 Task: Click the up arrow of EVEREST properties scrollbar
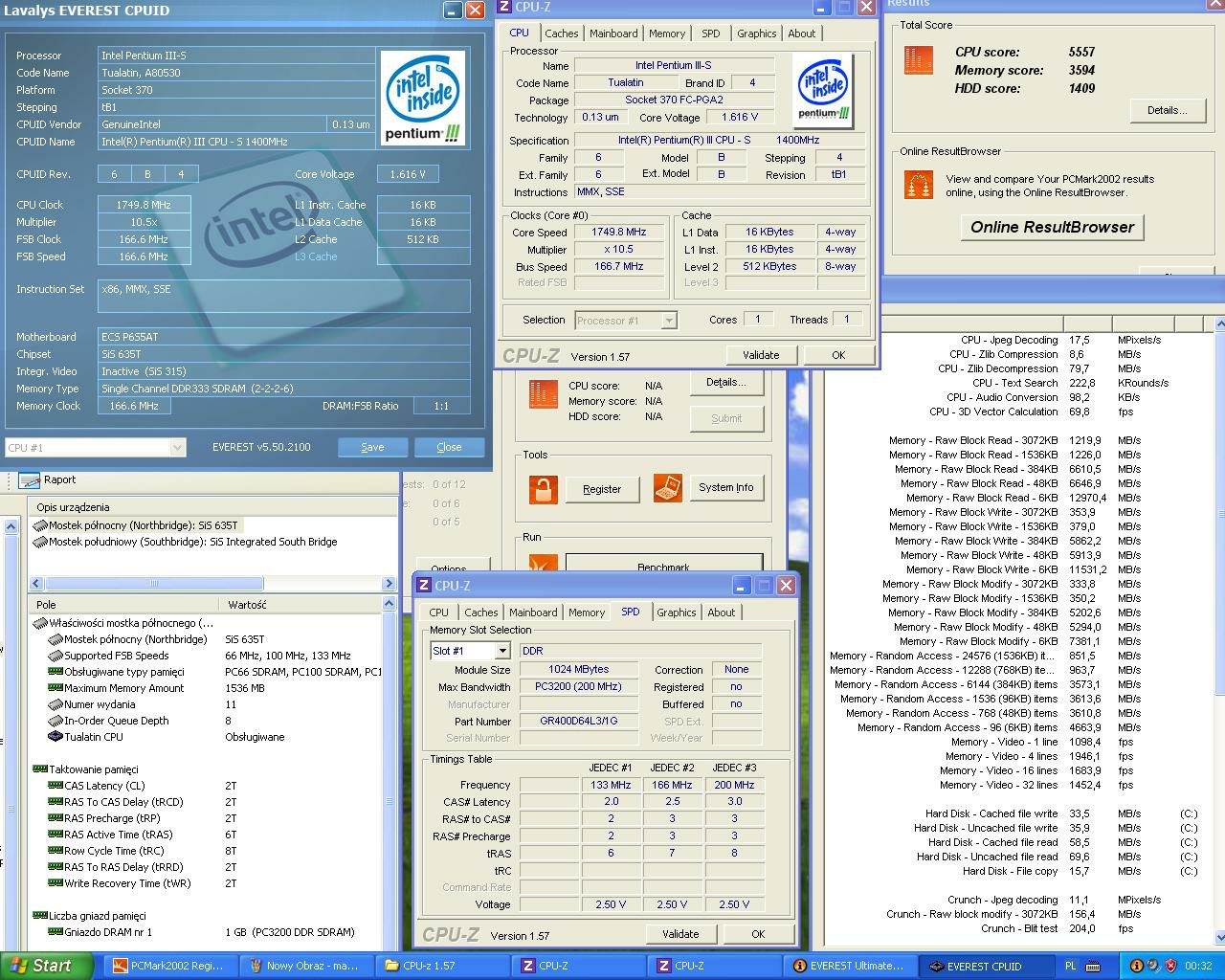(x=390, y=604)
